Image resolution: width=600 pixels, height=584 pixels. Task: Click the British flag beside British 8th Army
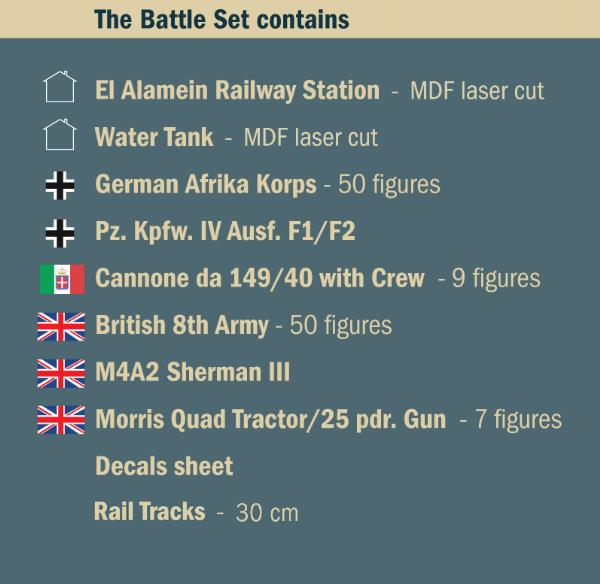[61, 325]
